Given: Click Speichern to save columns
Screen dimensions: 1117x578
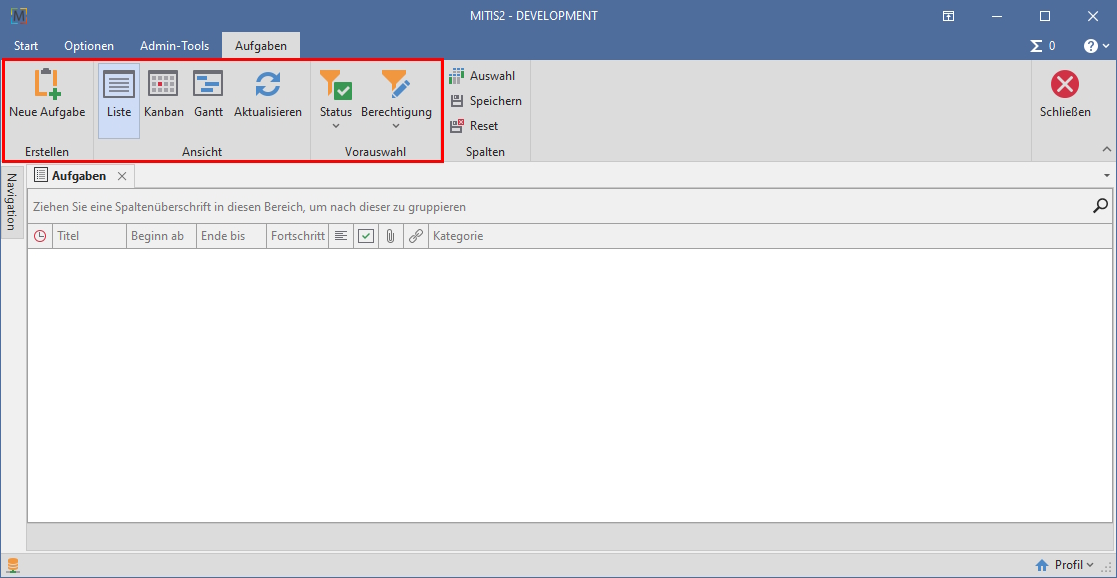Looking at the screenshot, I should [486, 101].
